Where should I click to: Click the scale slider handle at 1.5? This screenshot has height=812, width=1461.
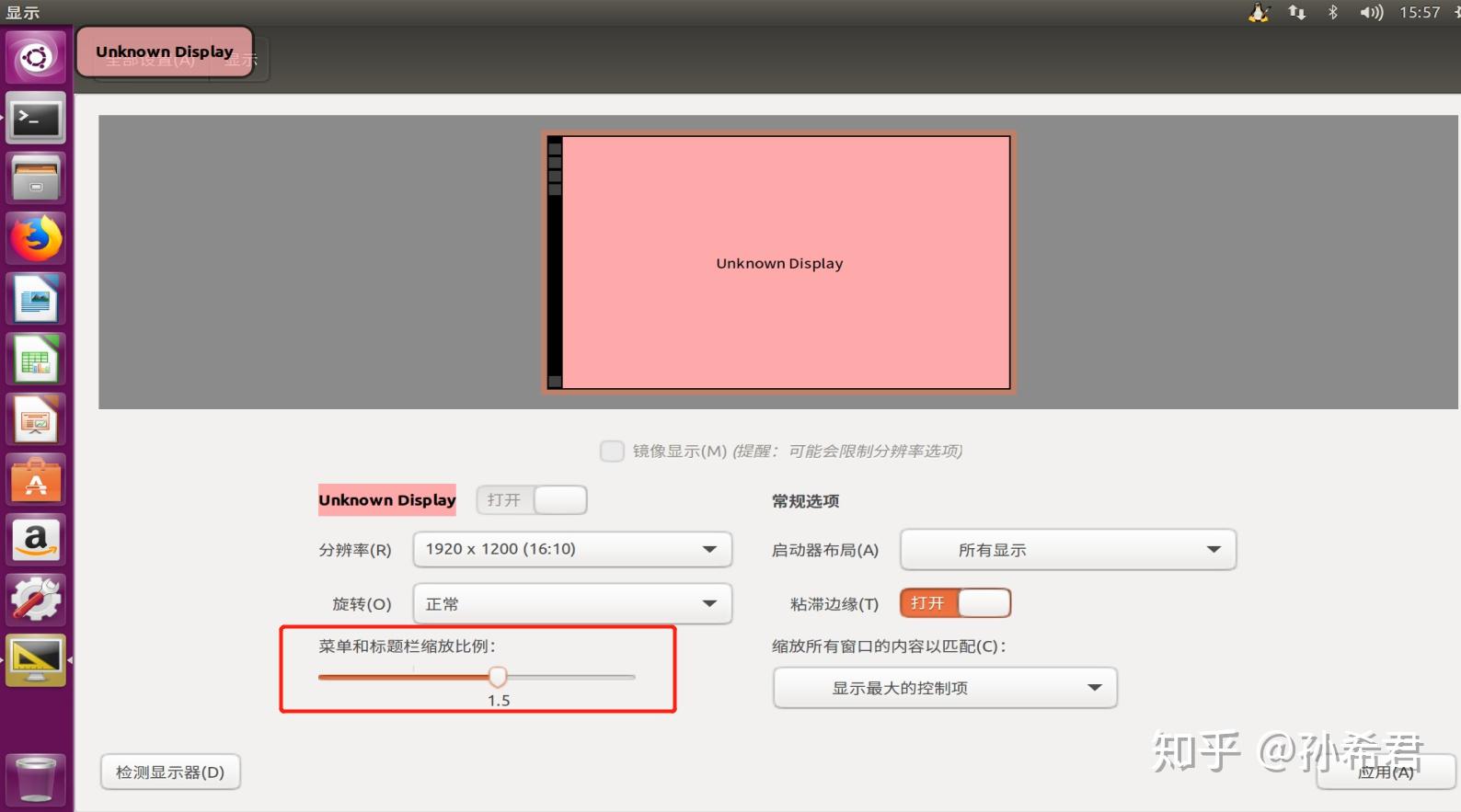498,678
